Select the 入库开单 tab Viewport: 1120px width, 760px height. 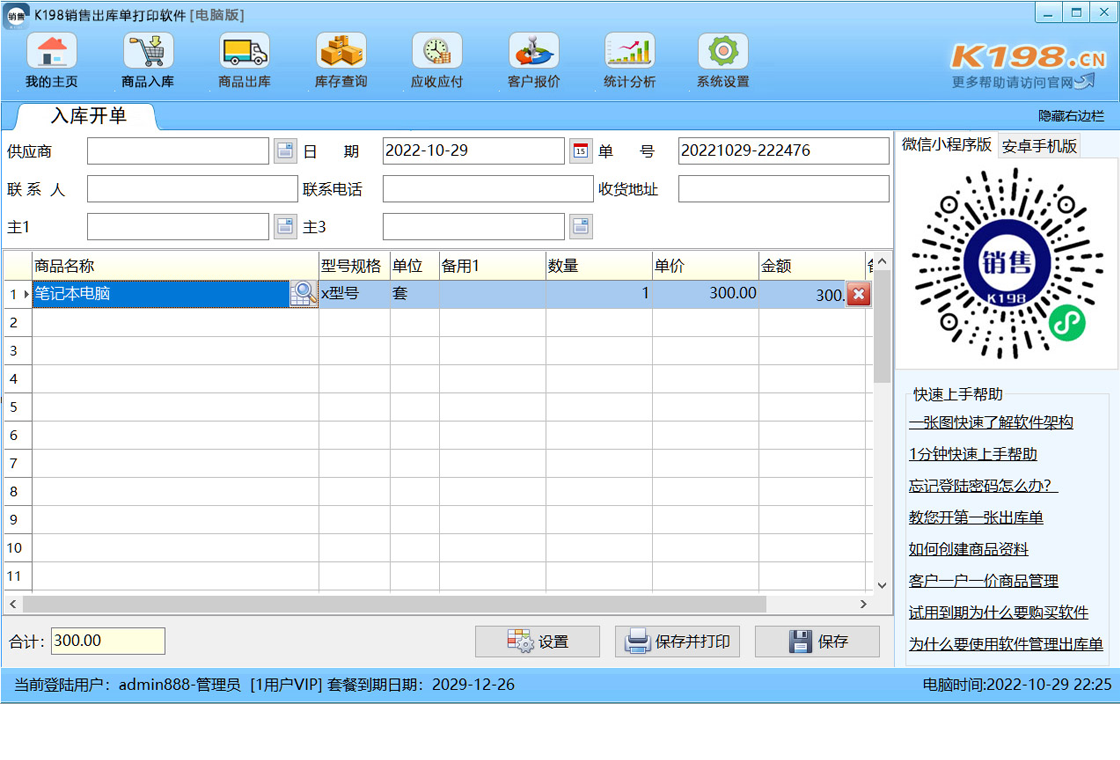89,116
